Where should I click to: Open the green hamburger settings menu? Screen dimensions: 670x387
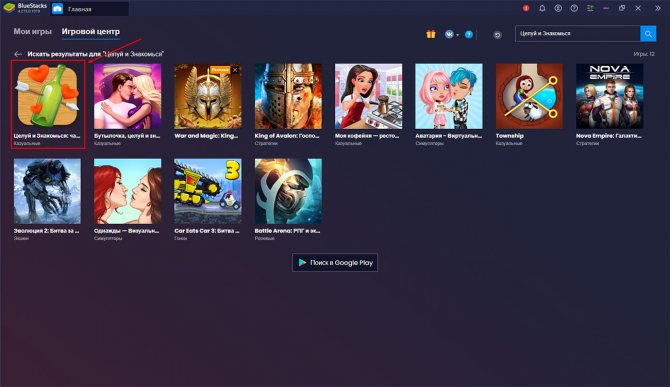pos(590,8)
